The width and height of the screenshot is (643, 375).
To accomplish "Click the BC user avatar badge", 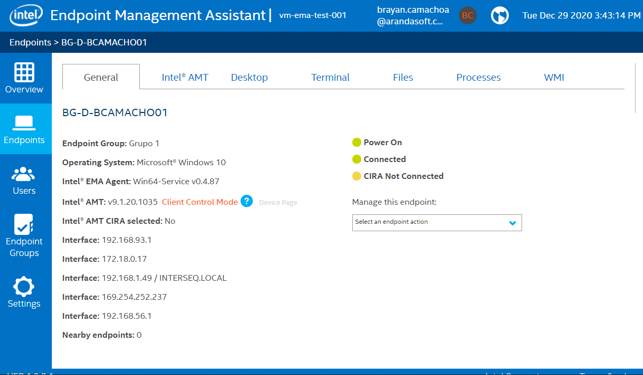I will point(467,16).
